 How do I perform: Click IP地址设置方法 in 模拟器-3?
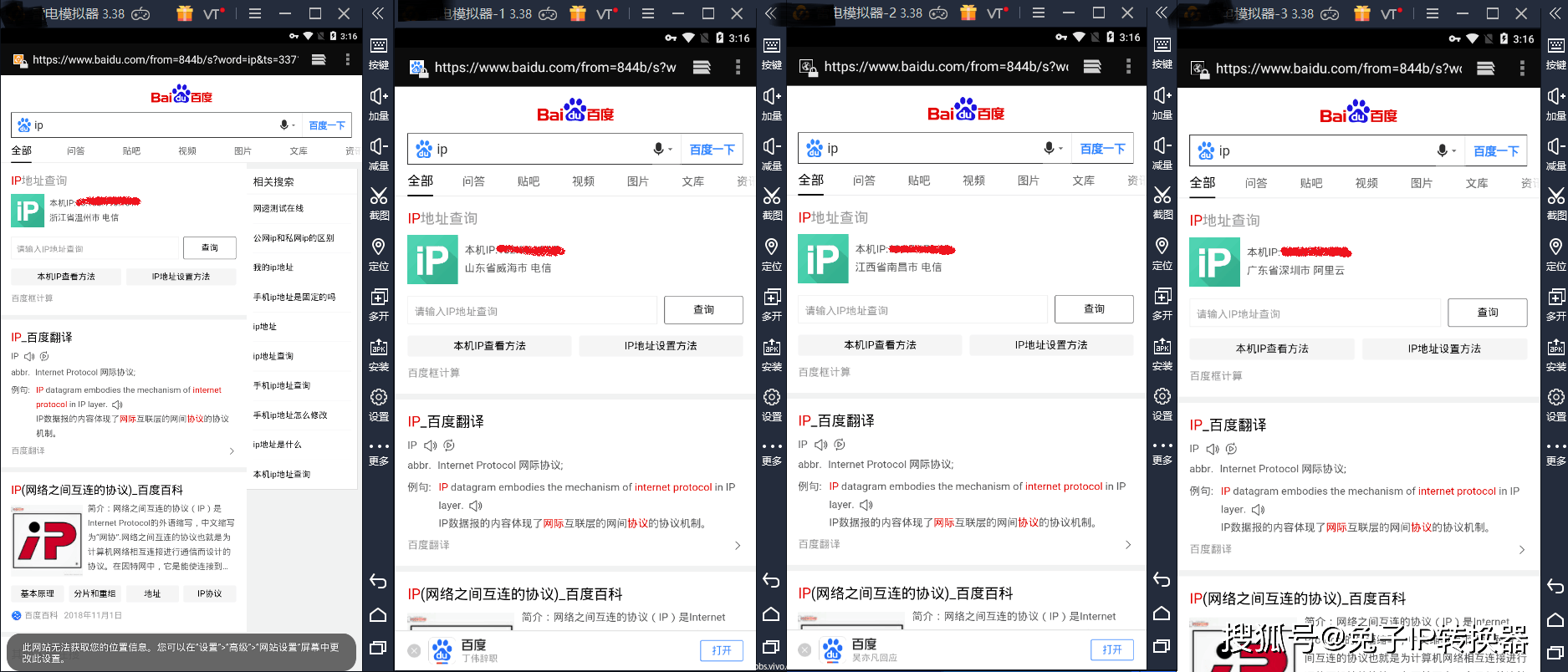(x=1444, y=349)
